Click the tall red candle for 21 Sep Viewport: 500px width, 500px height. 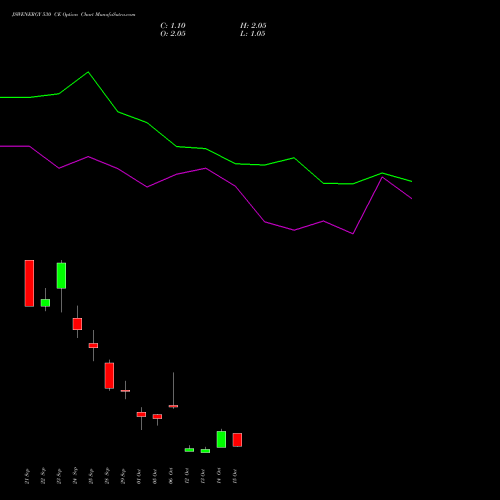pos(29,283)
